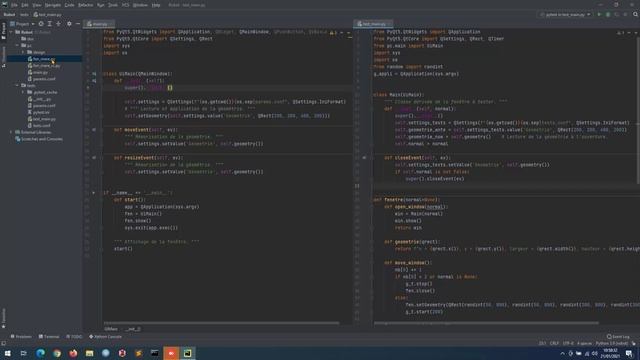The height and width of the screenshot is (360, 640).
Task: Click the Search Everywhere magnifier icon
Action: click(635, 15)
